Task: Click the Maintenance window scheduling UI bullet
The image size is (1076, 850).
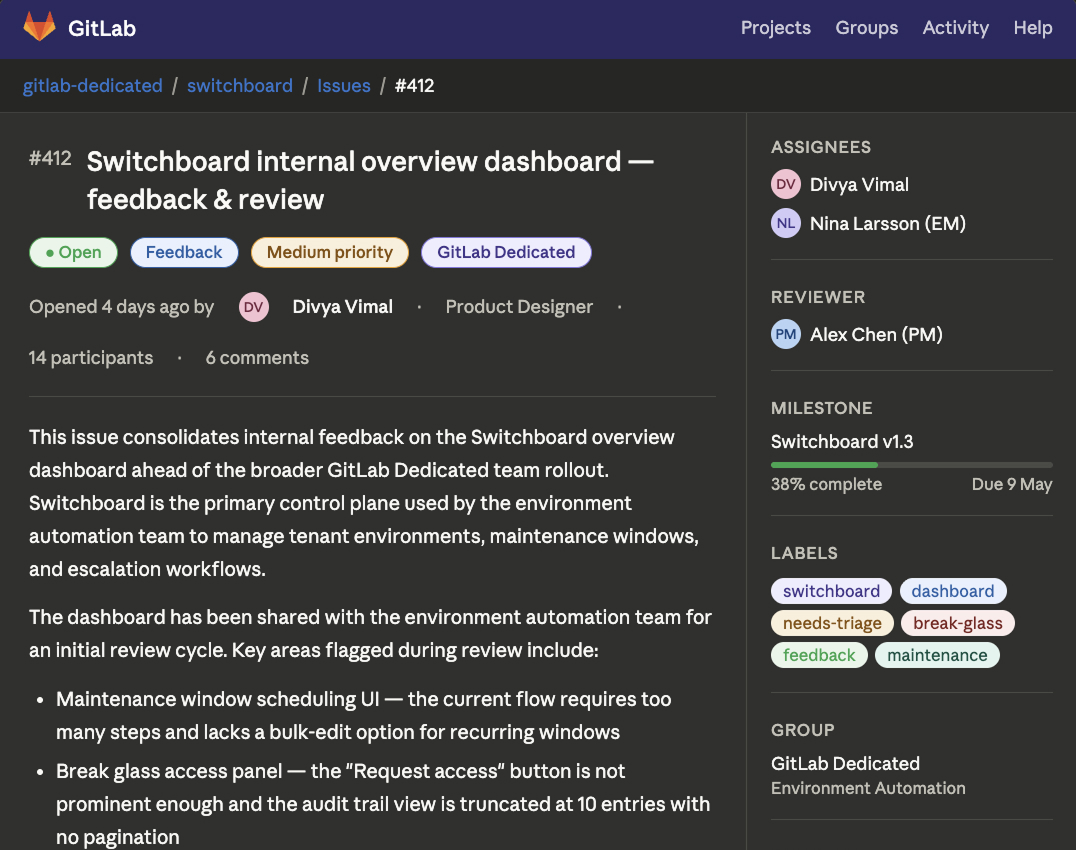Action: tap(364, 716)
